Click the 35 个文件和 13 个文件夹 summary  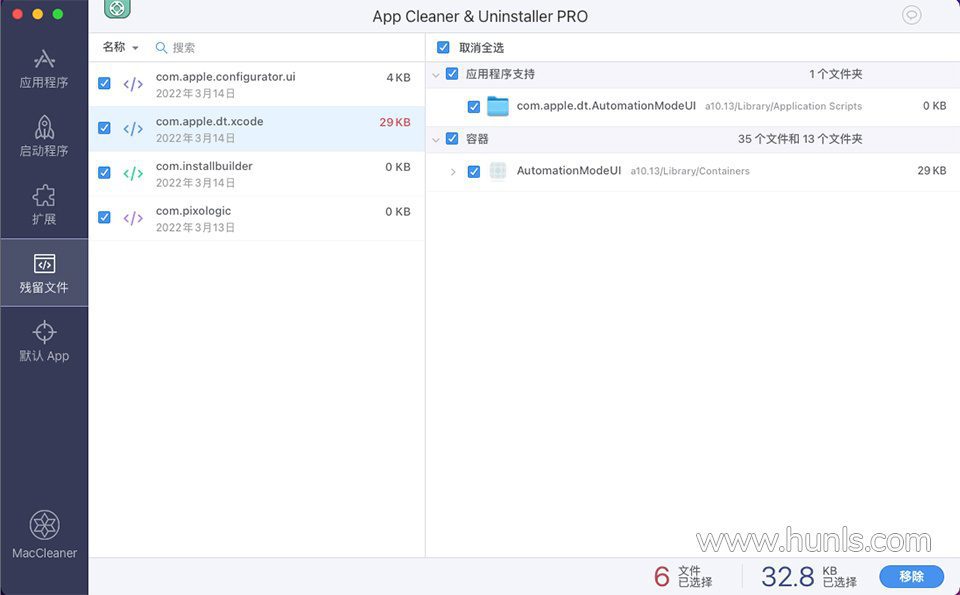click(800, 139)
